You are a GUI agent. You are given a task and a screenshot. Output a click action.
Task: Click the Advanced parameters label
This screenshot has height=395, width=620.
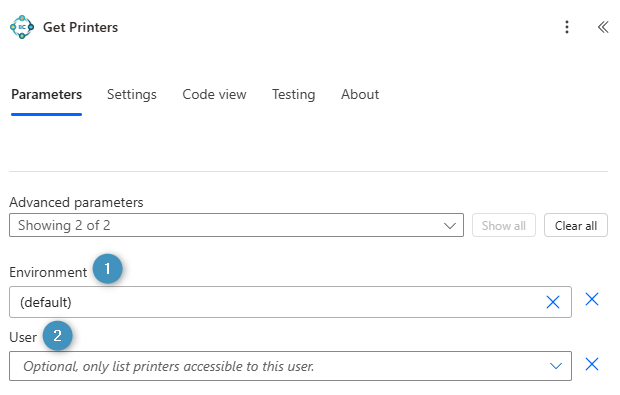76,202
